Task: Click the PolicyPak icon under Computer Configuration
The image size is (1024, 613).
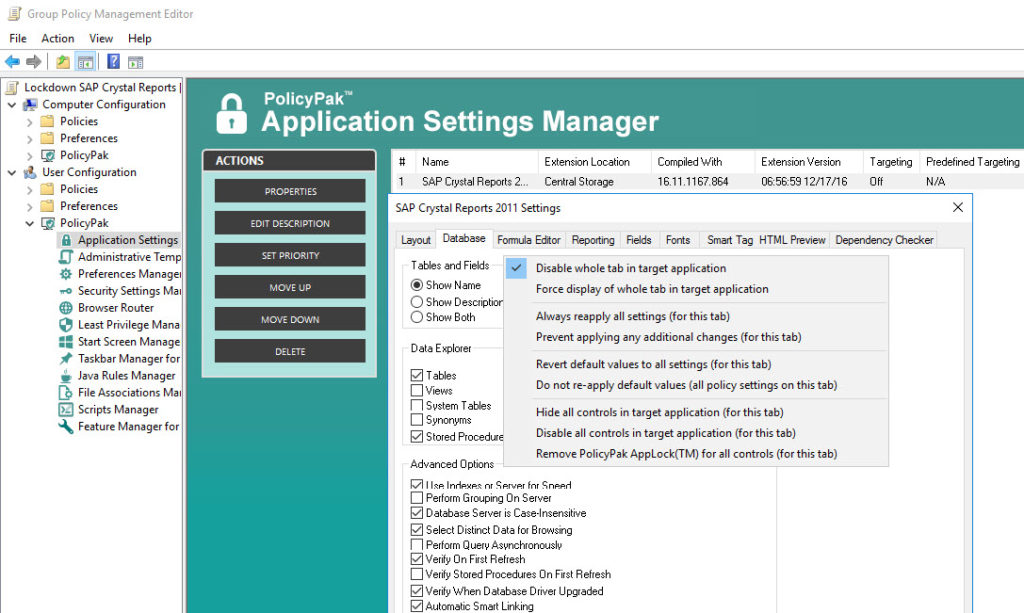Action: click(x=48, y=155)
